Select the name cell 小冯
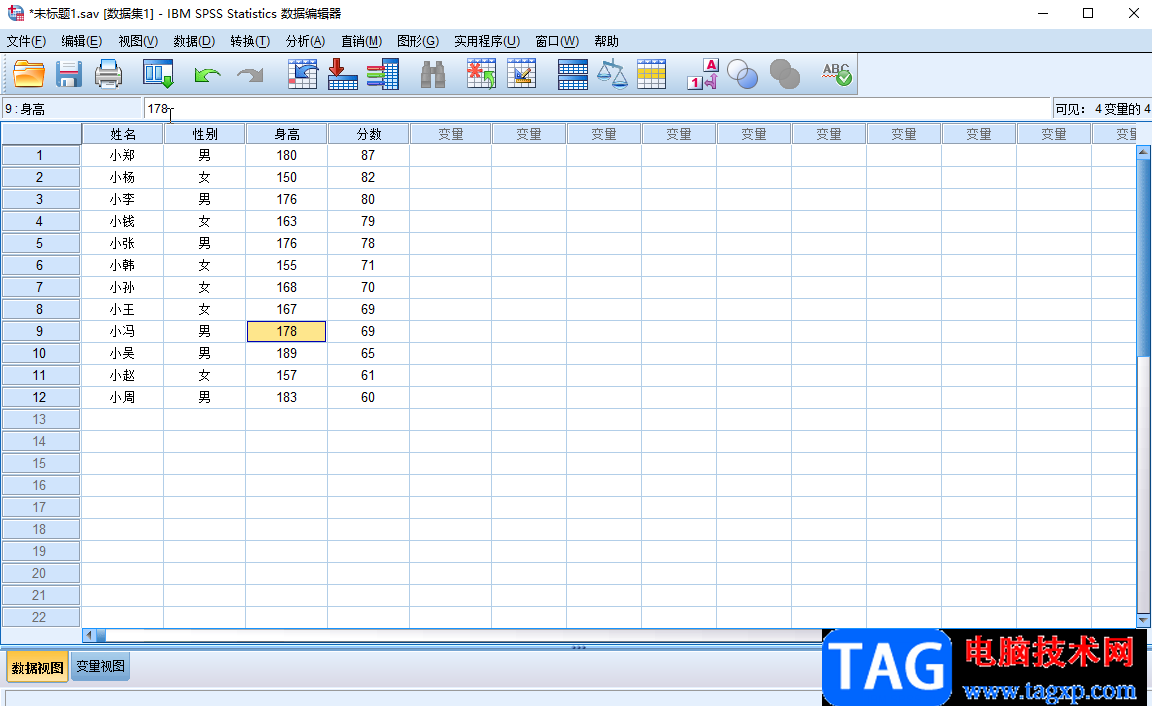This screenshot has height=706, width=1152. (123, 331)
